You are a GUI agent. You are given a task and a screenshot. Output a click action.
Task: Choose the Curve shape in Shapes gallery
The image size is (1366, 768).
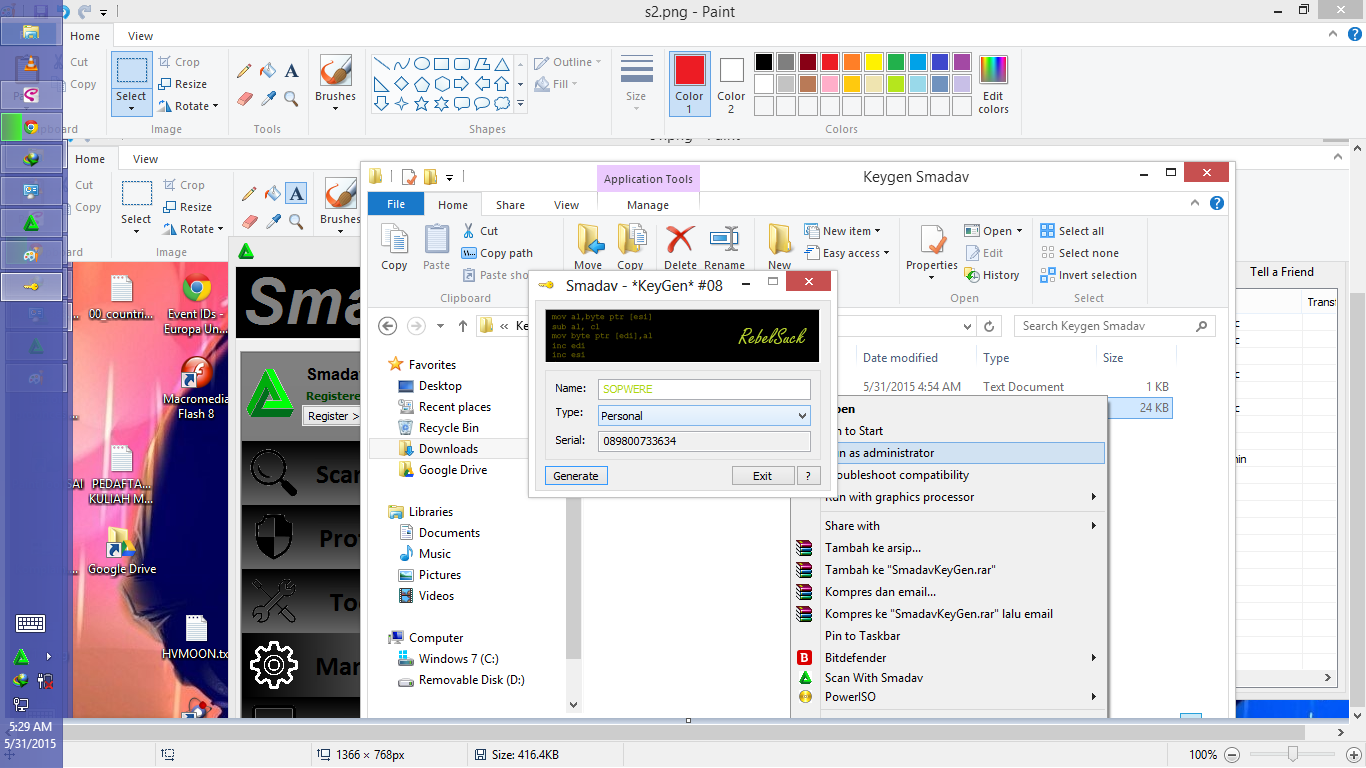click(402, 63)
